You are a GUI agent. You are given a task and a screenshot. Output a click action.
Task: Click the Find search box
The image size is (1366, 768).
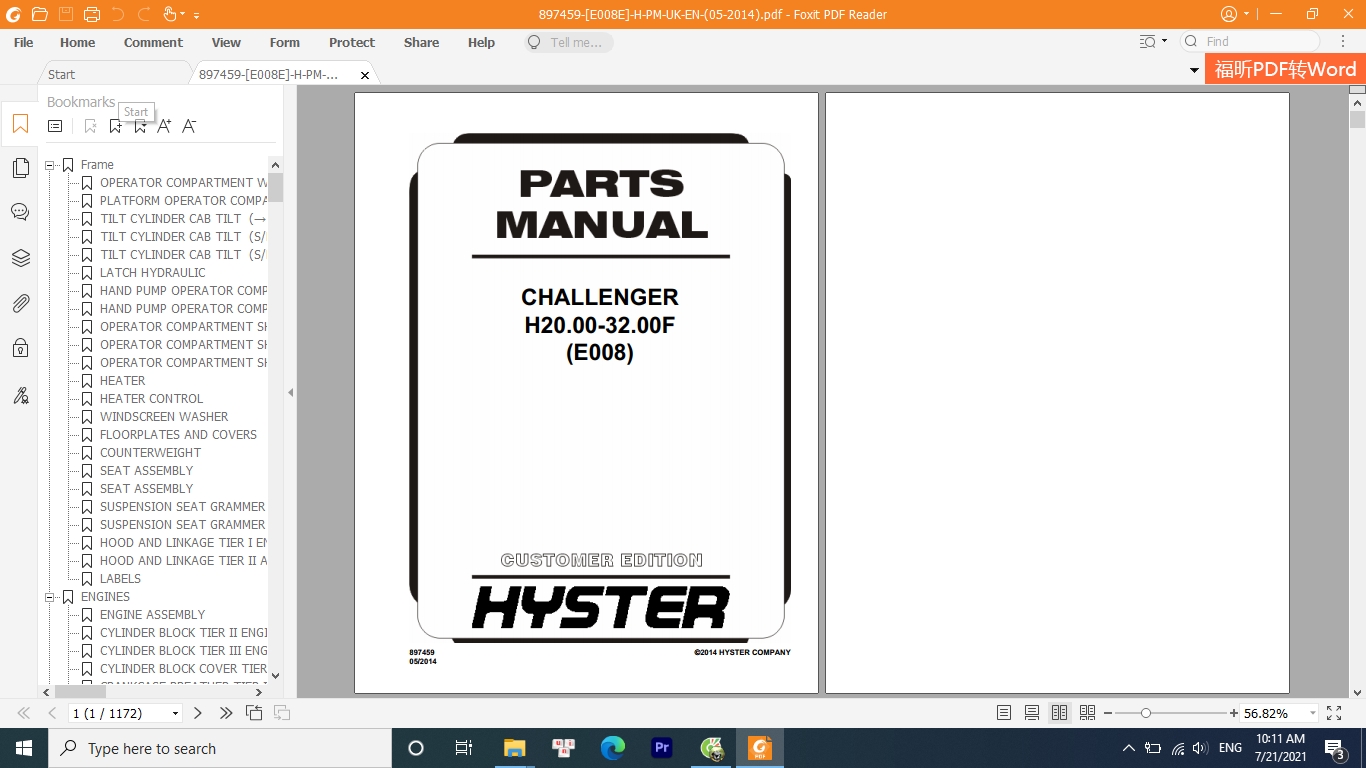pyautogui.click(x=1250, y=42)
